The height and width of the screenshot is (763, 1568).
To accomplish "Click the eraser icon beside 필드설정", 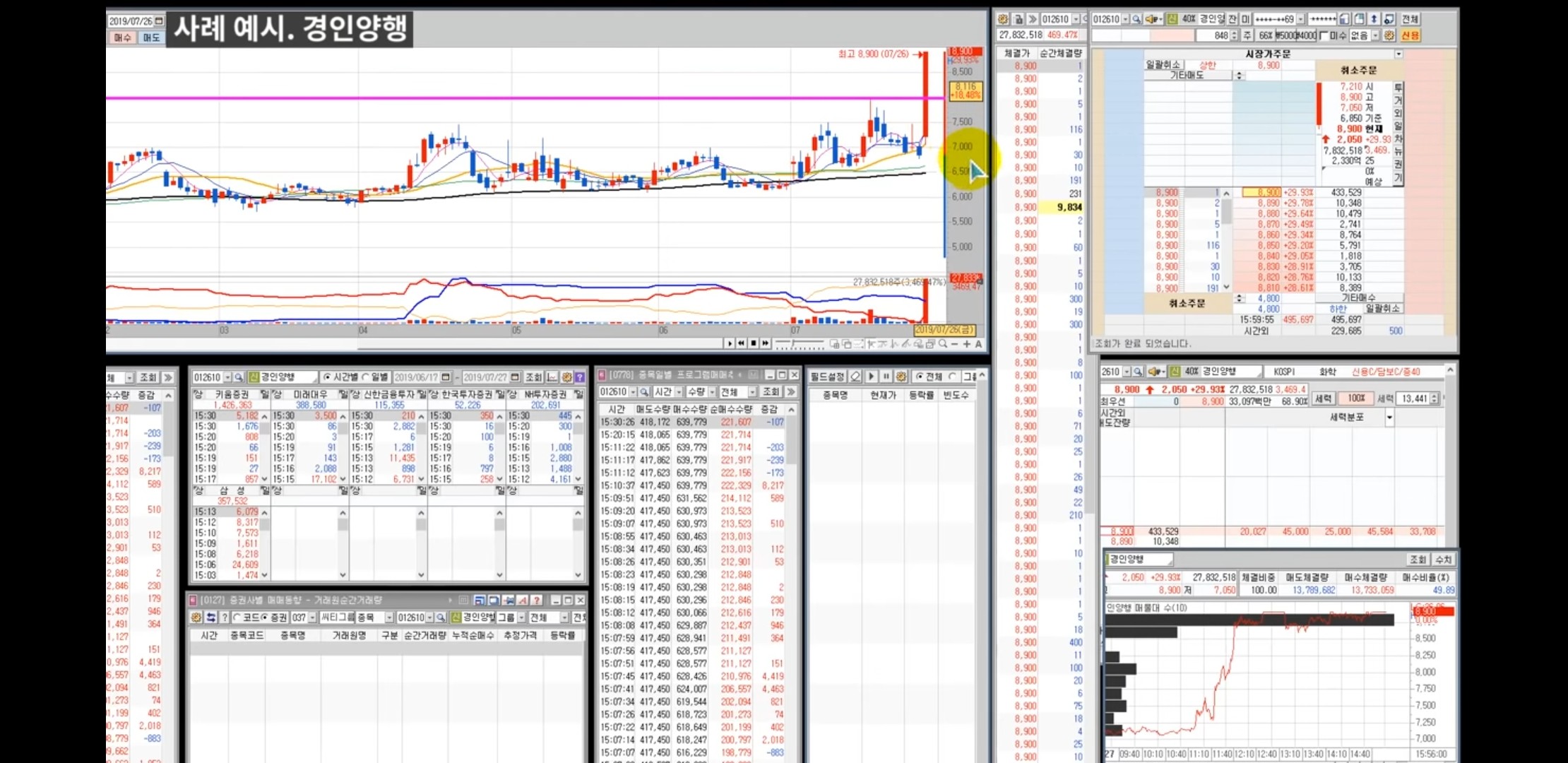I will tap(855, 377).
